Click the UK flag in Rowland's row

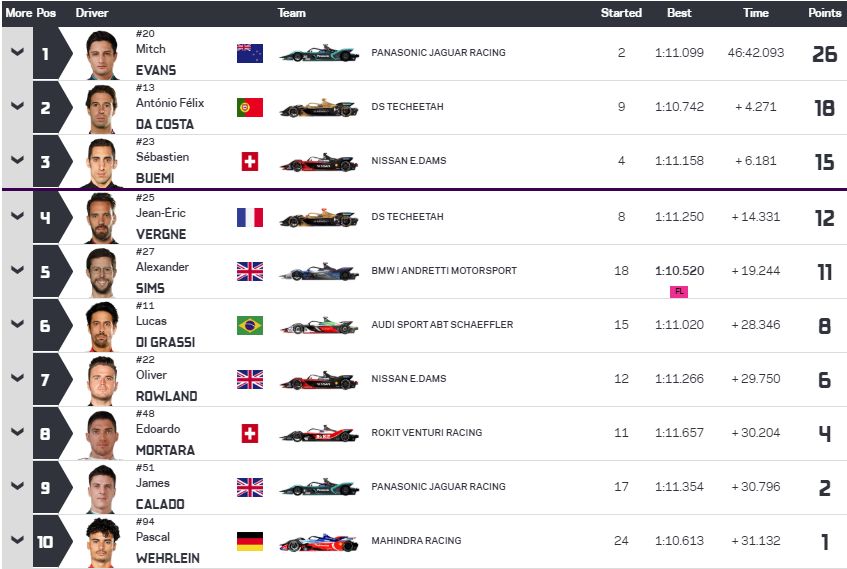tap(250, 379)
